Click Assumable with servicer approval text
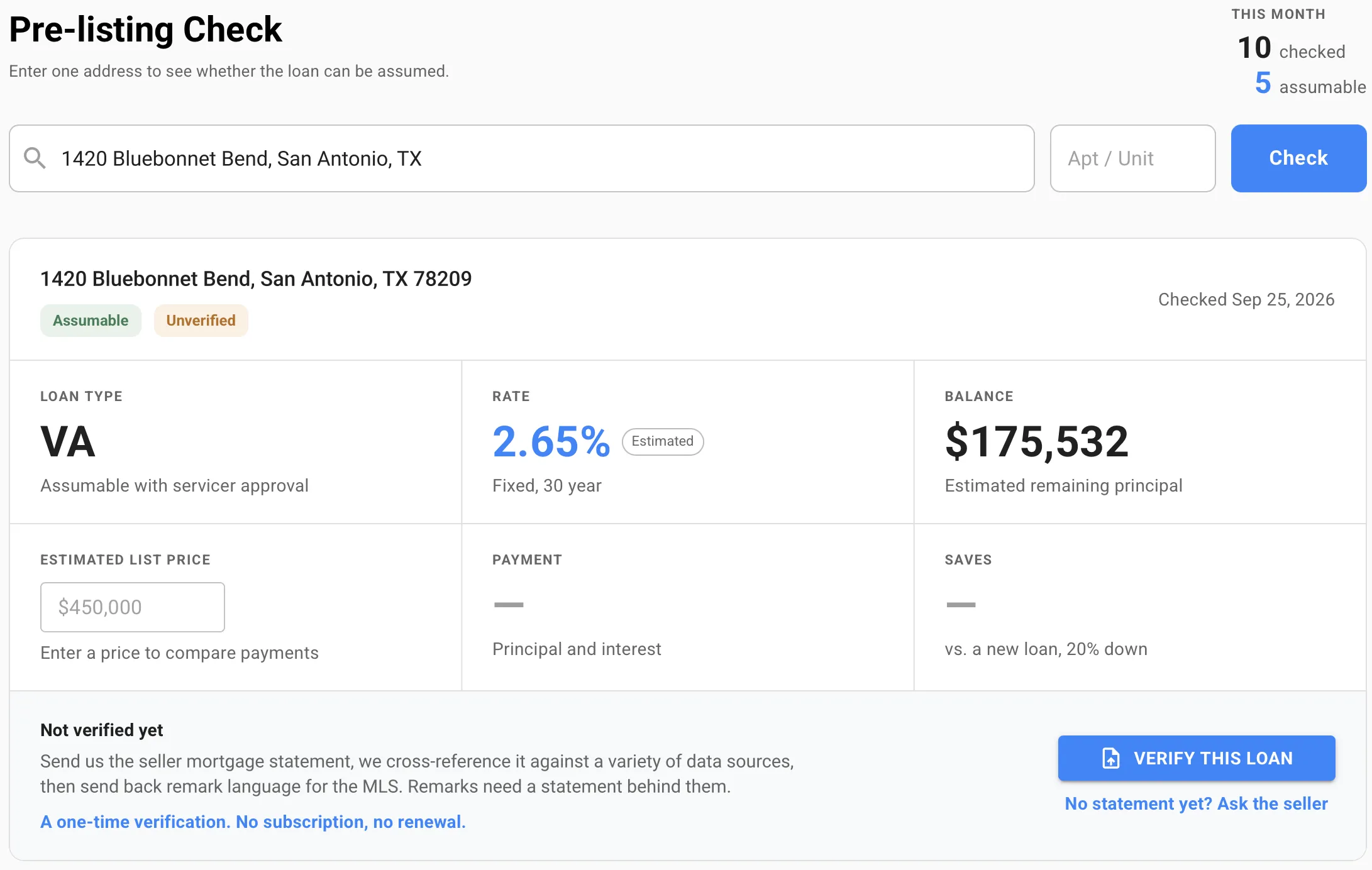Image resolution: width=1372 pixels, height=870 pixels. (x=174, y=485)
